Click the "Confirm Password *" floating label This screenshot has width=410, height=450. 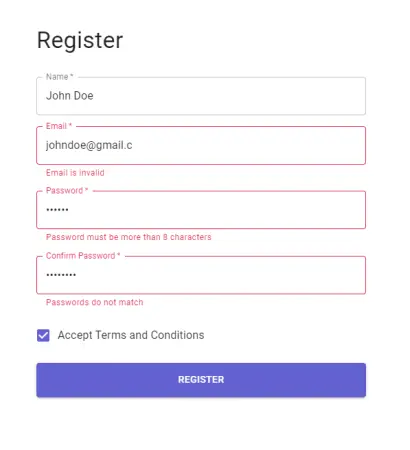pyautogui.click(x=83, y=256)
